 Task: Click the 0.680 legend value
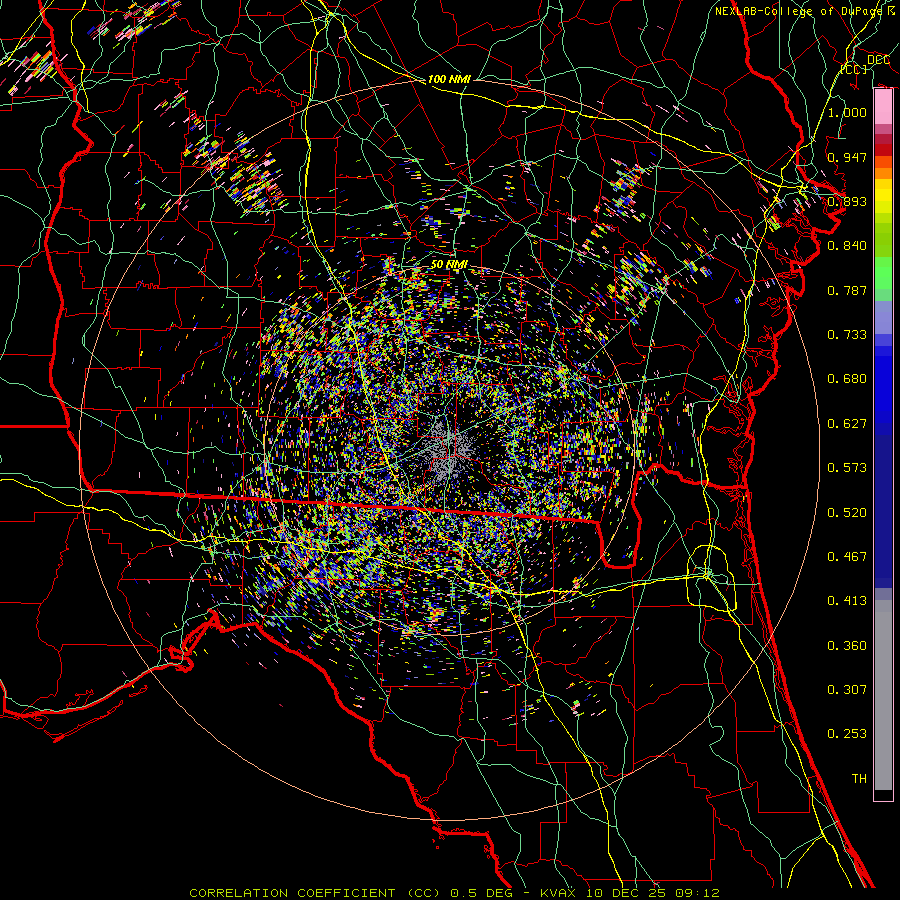pos(847,379)
